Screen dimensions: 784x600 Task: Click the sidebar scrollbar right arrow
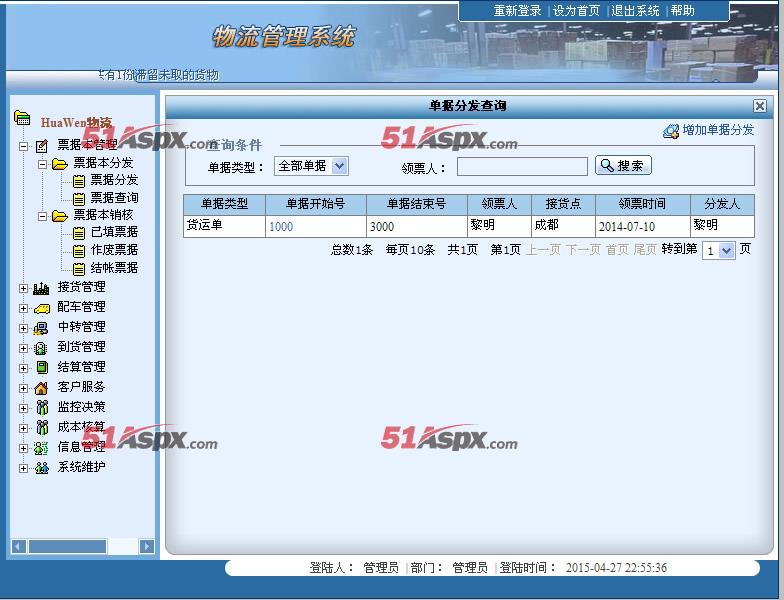pyautogui.click(x=147, y=546)
